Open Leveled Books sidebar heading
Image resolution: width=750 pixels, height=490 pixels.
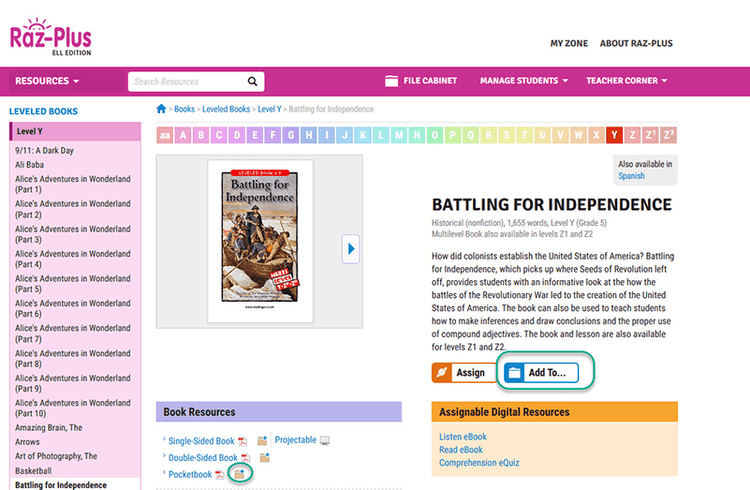44,111
